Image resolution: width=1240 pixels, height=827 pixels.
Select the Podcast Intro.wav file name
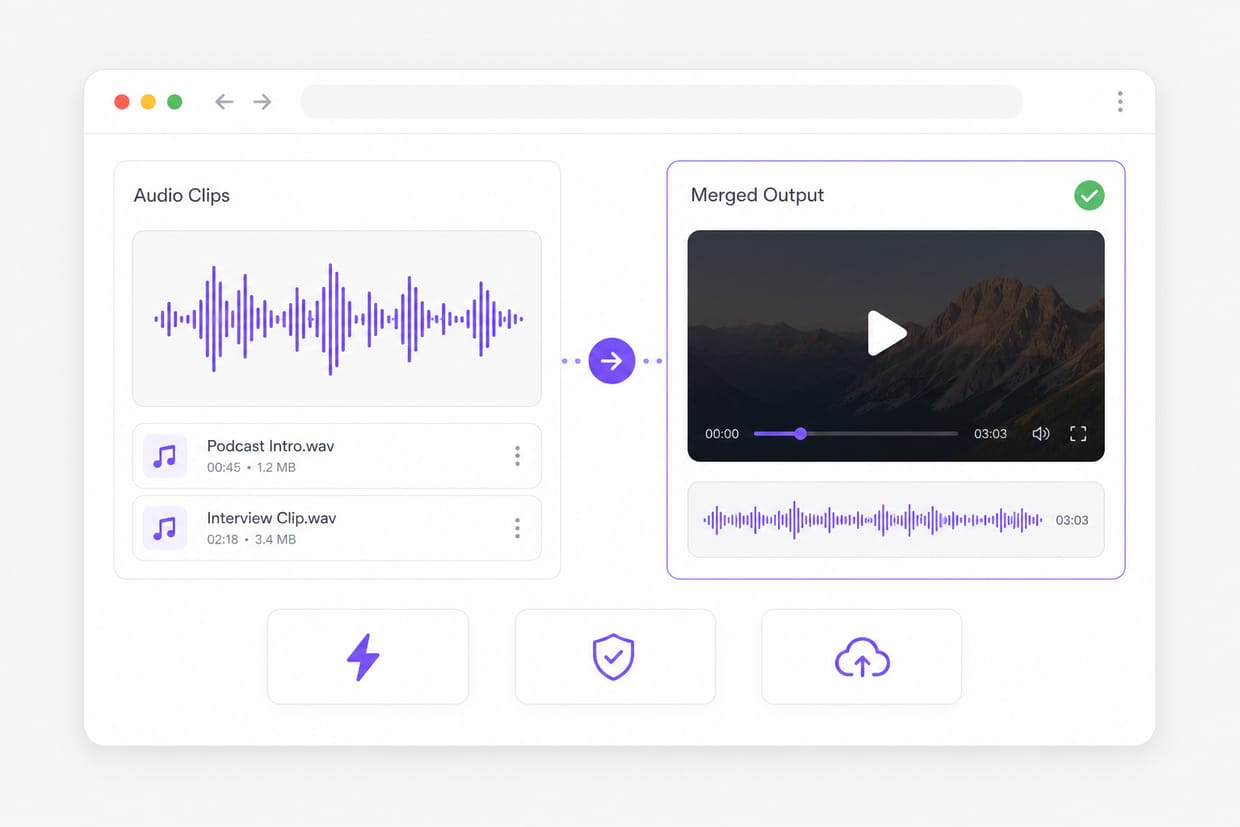270,446
